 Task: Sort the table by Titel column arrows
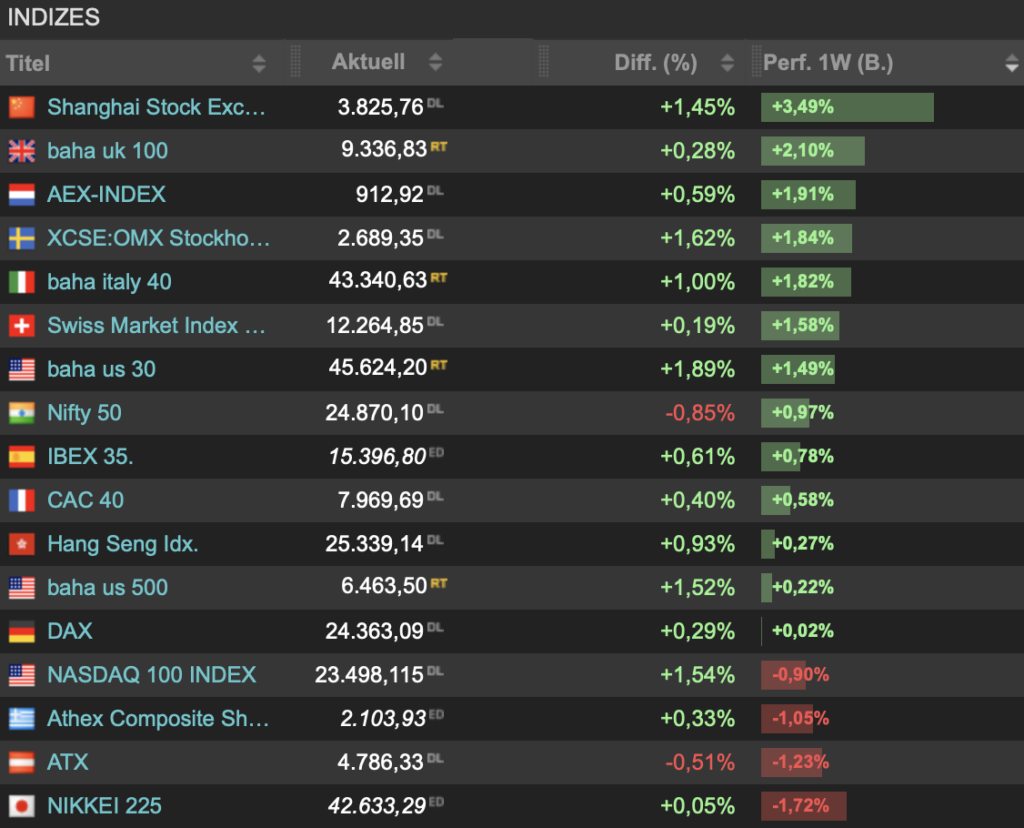pyautogui.click(x=259, y=63)
